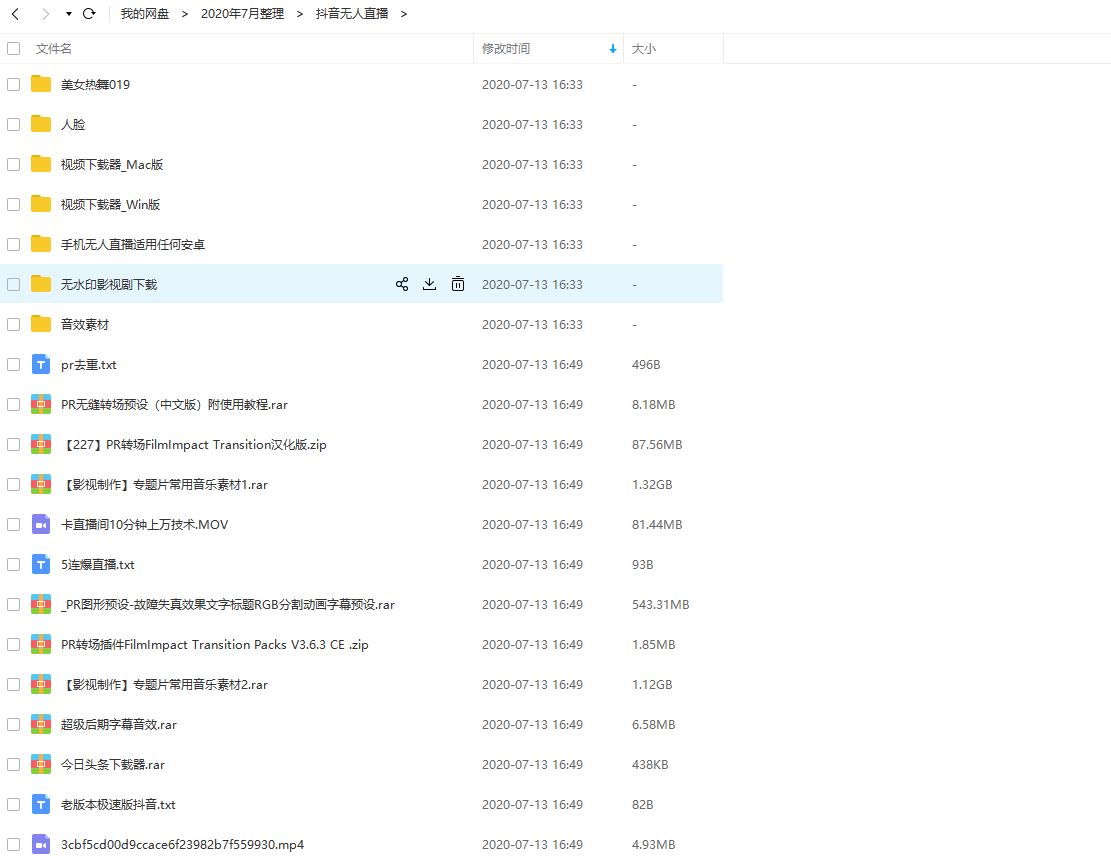The width and height of the screenshot is (1111, 868).
Task: Select file name 超级后期字幕音效.rar
Action: click(x=118, y=724)
